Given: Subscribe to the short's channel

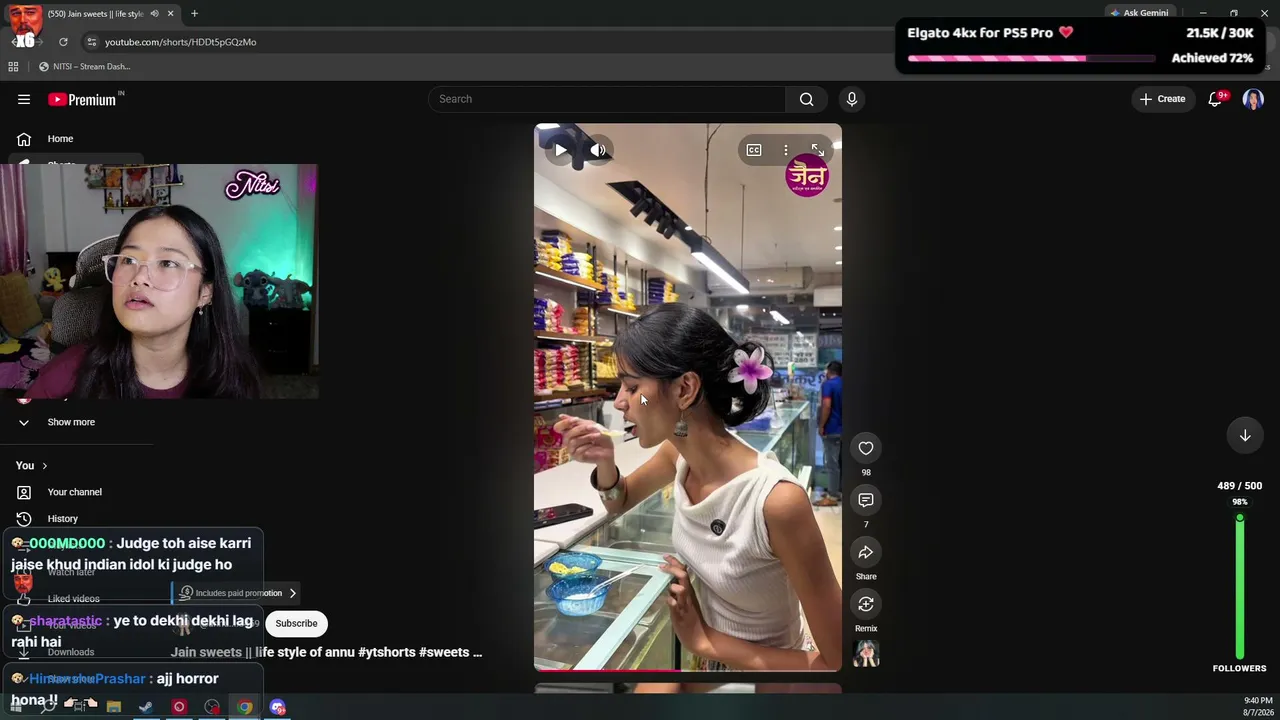Looking at the screenshot, I should point(296,623).
